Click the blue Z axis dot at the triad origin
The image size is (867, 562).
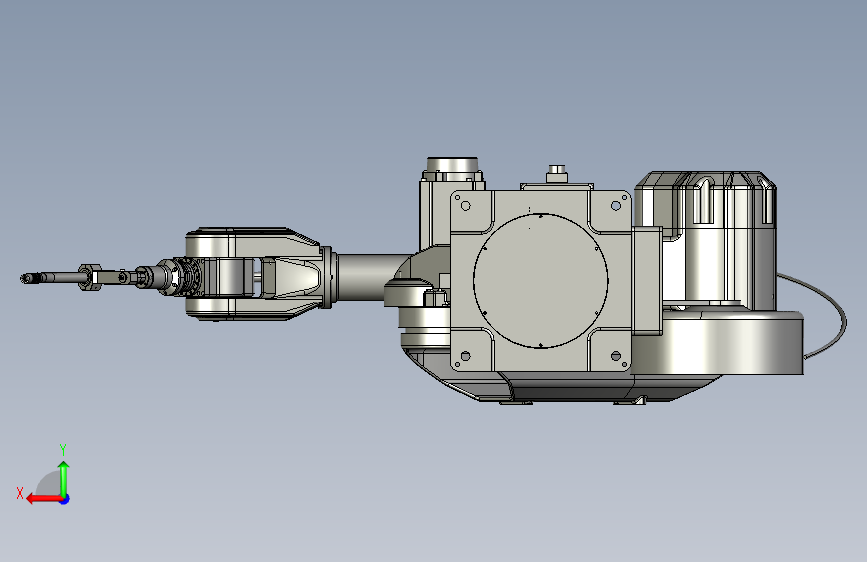point(65,499)
